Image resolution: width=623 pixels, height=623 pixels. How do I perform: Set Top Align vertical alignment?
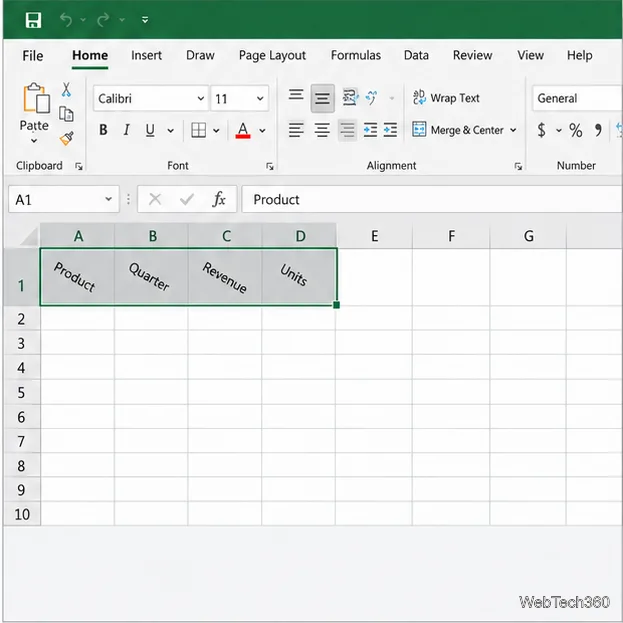click(x=296, y=95)
